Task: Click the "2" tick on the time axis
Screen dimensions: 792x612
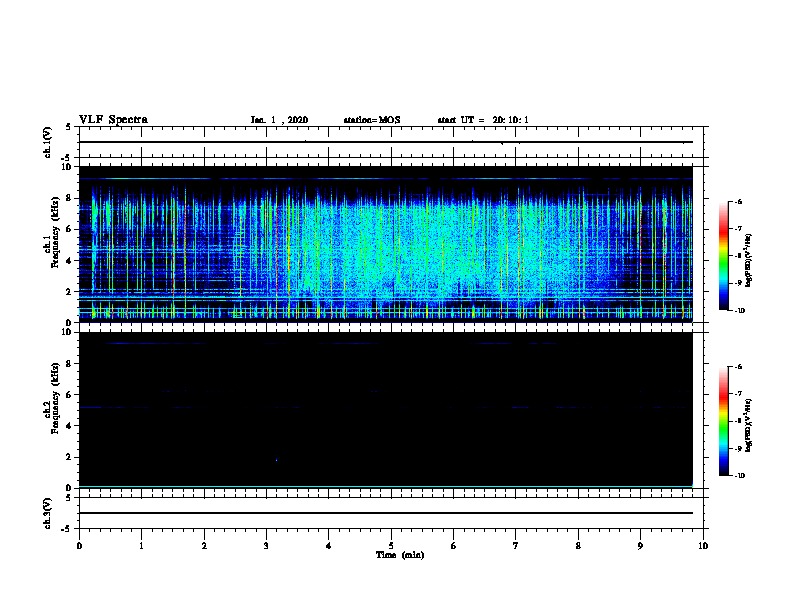Action: [x=204, y=546]
